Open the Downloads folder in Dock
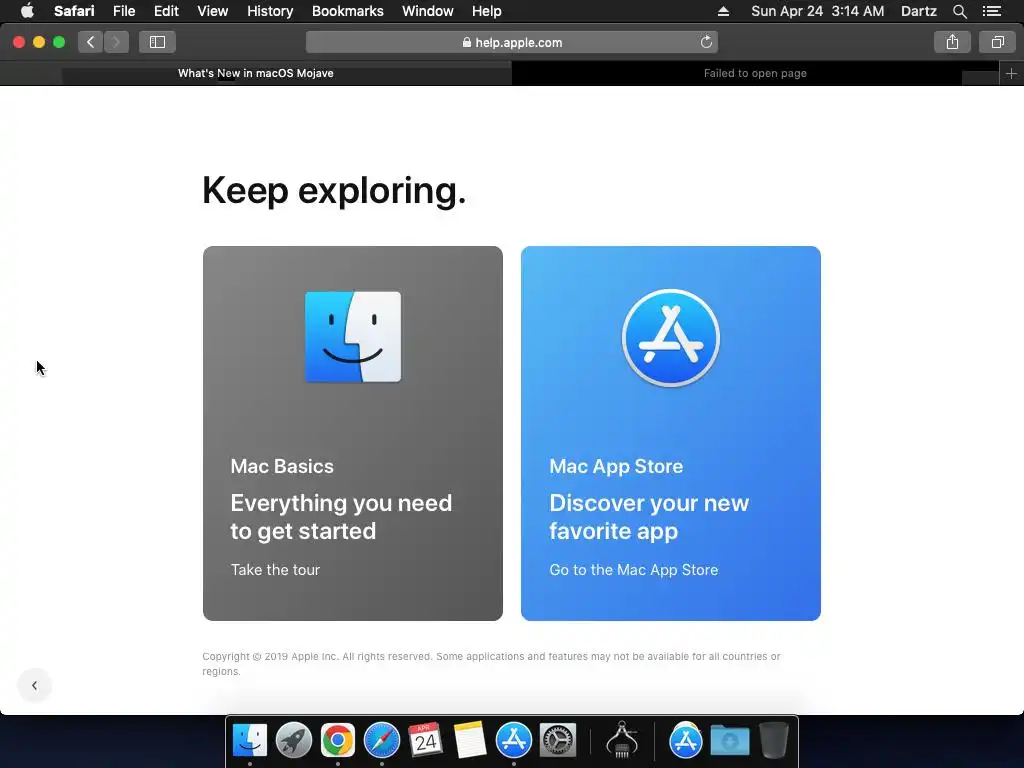Screen dimensions: 1024x768 tap(729, 740)
